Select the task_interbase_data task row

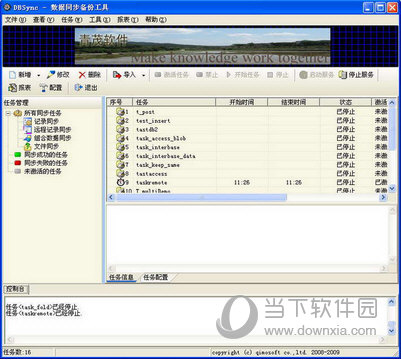click(248, 156)
